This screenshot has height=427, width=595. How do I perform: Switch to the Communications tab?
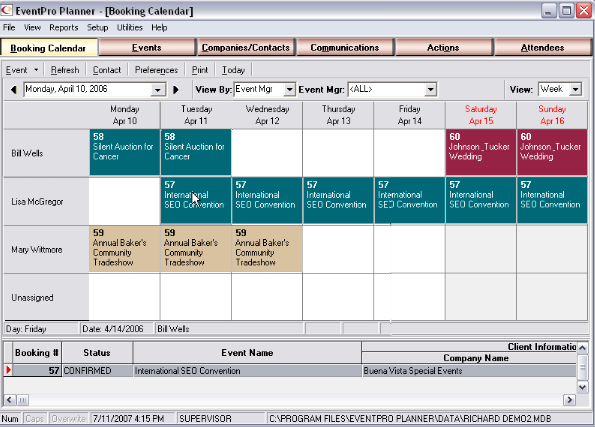pyautogui.click(x=345, y=47)
